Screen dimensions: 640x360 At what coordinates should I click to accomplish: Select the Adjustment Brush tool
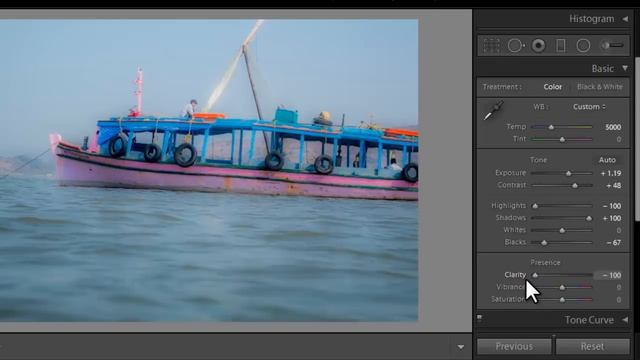pos(612,45)
